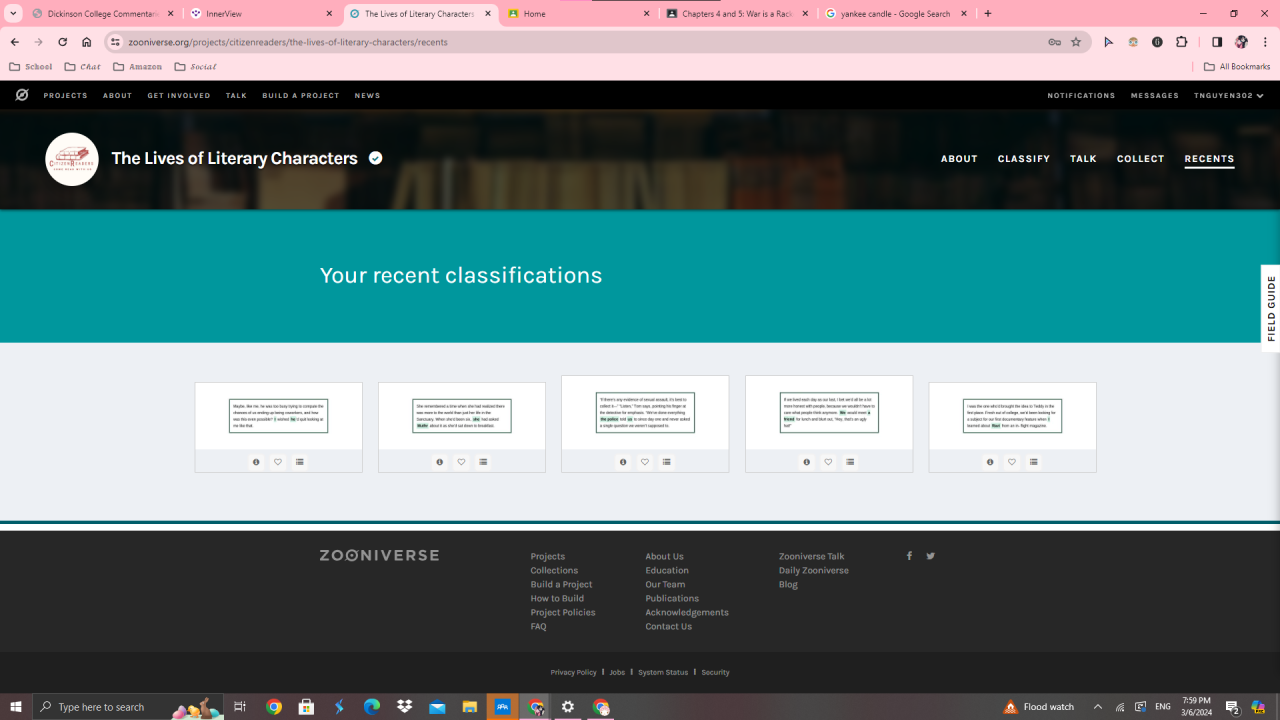The height and width of the screenshot is (720, 1280).
Task: Open the Privacy Policy footer link
Action: pyautogui.click(x=573, y=672)
